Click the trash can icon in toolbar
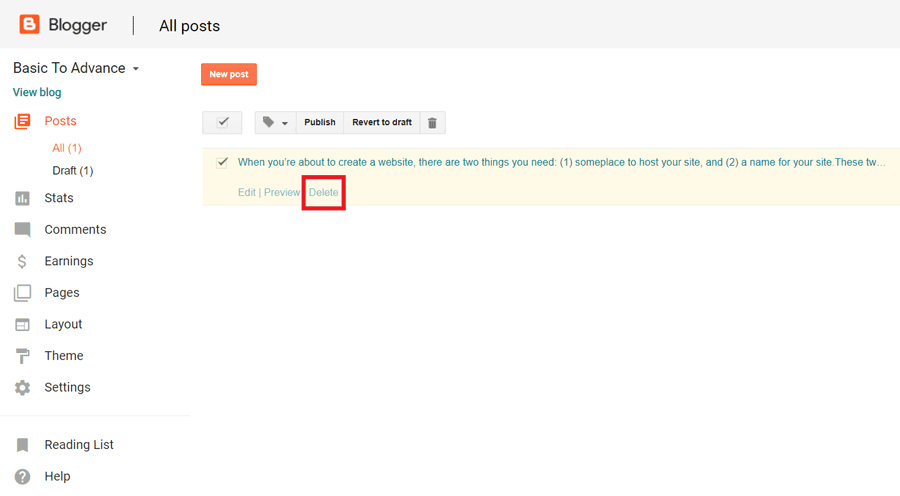This screenshot has width=900, height=496. click(x=432, y=123)
